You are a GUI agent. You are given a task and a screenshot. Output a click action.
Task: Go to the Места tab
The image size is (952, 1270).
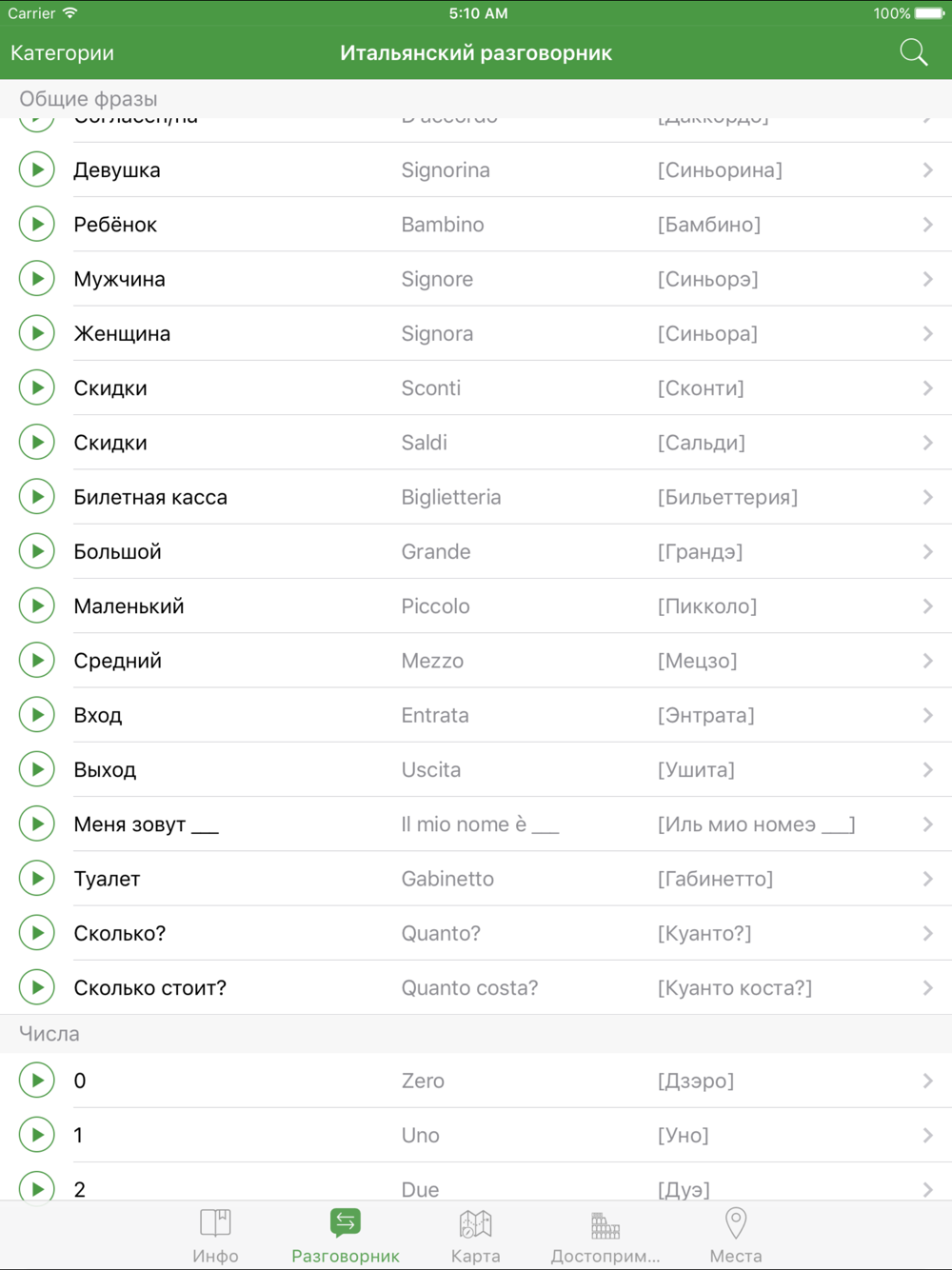[736, 1236]
